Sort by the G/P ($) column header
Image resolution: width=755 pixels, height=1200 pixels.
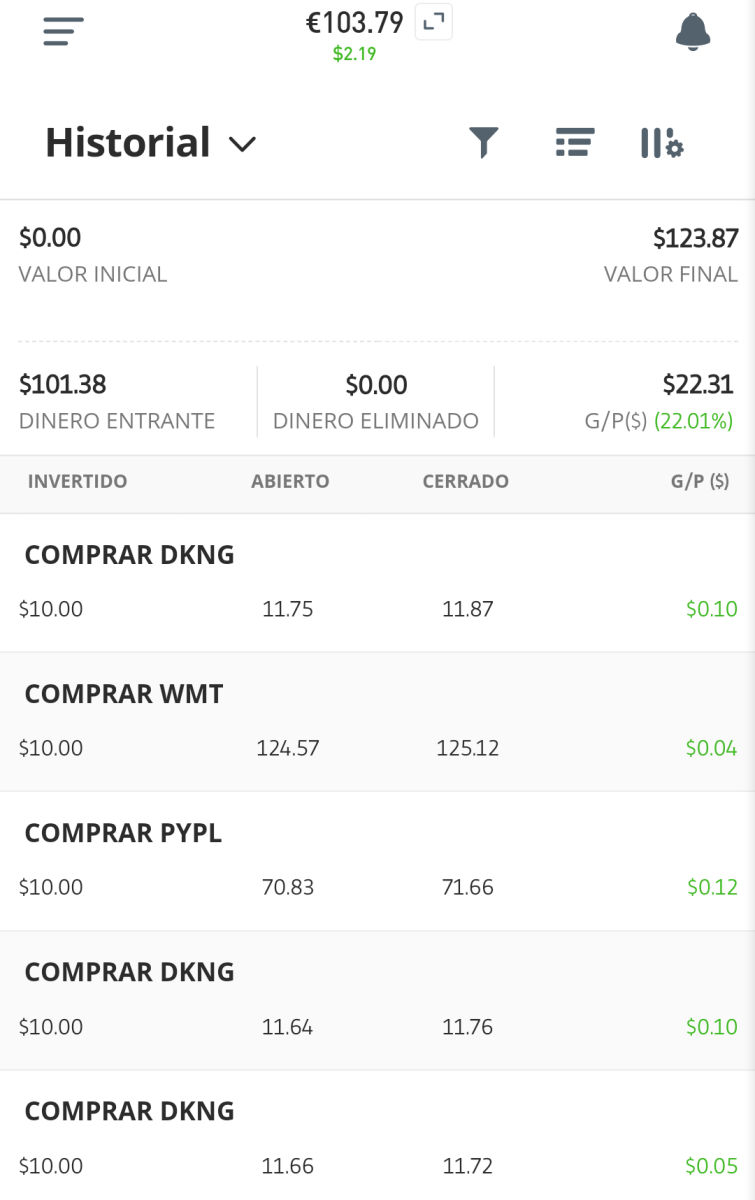tap(700, 481)
